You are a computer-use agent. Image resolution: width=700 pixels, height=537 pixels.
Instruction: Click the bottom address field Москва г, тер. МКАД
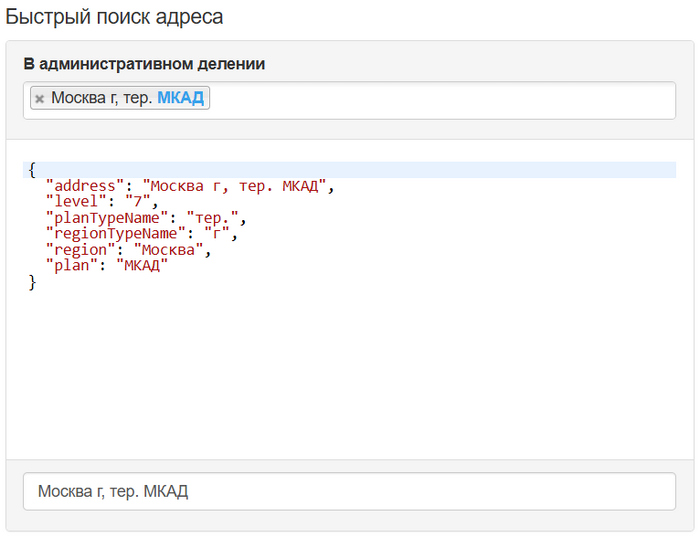pos(349,491)
